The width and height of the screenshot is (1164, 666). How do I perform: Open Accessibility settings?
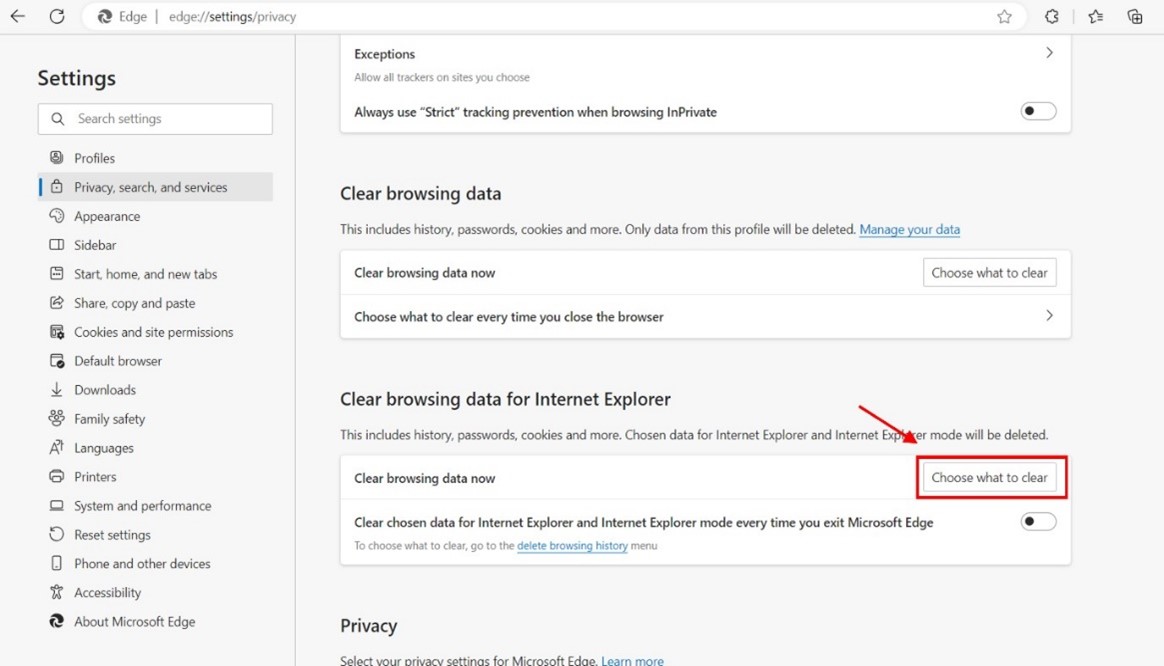pyautogui.click(x=108, y=592)
